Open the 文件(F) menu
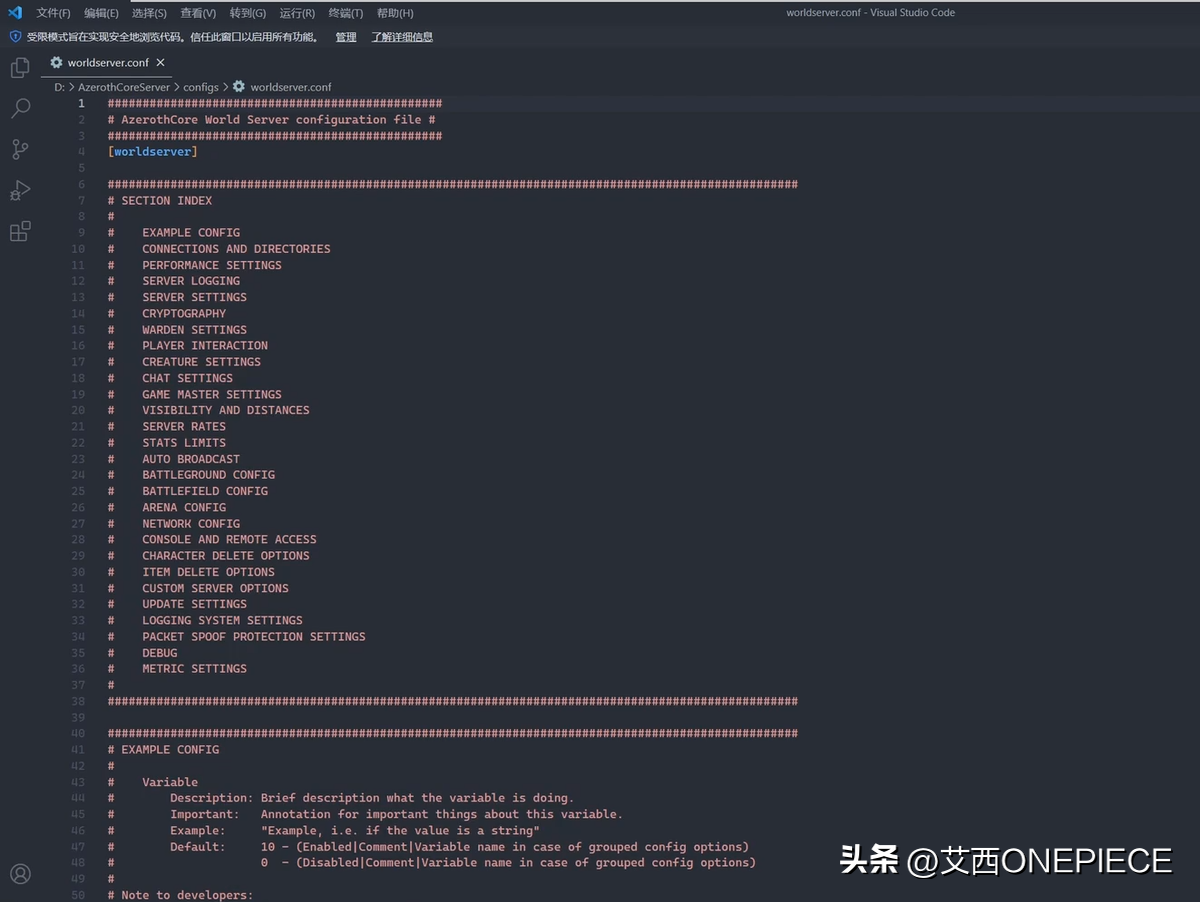The width and height of the screenshot is (1200, 902). pos(54,13)
